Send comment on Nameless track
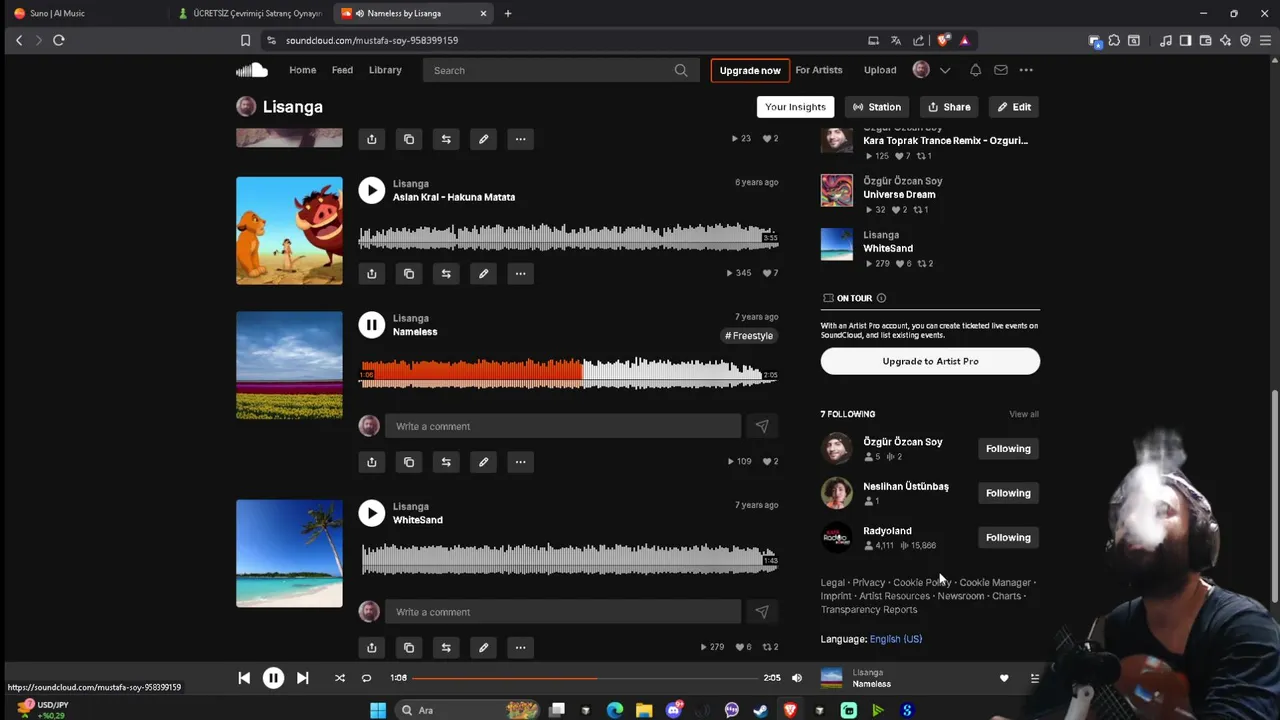 pyautogui.click(x=762, y=426)
